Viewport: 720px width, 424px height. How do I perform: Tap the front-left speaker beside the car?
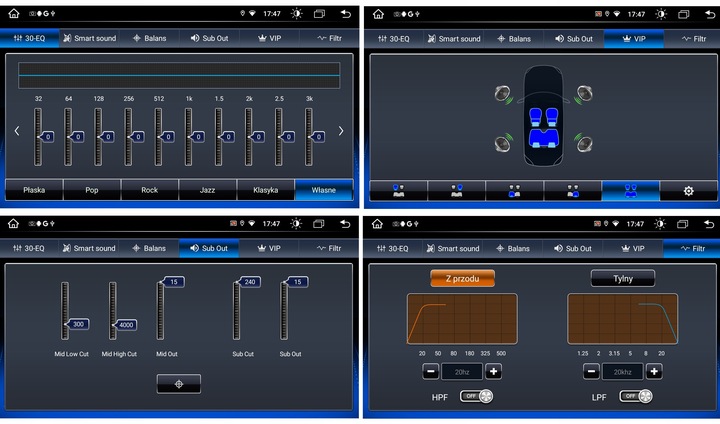click(503, 94)
